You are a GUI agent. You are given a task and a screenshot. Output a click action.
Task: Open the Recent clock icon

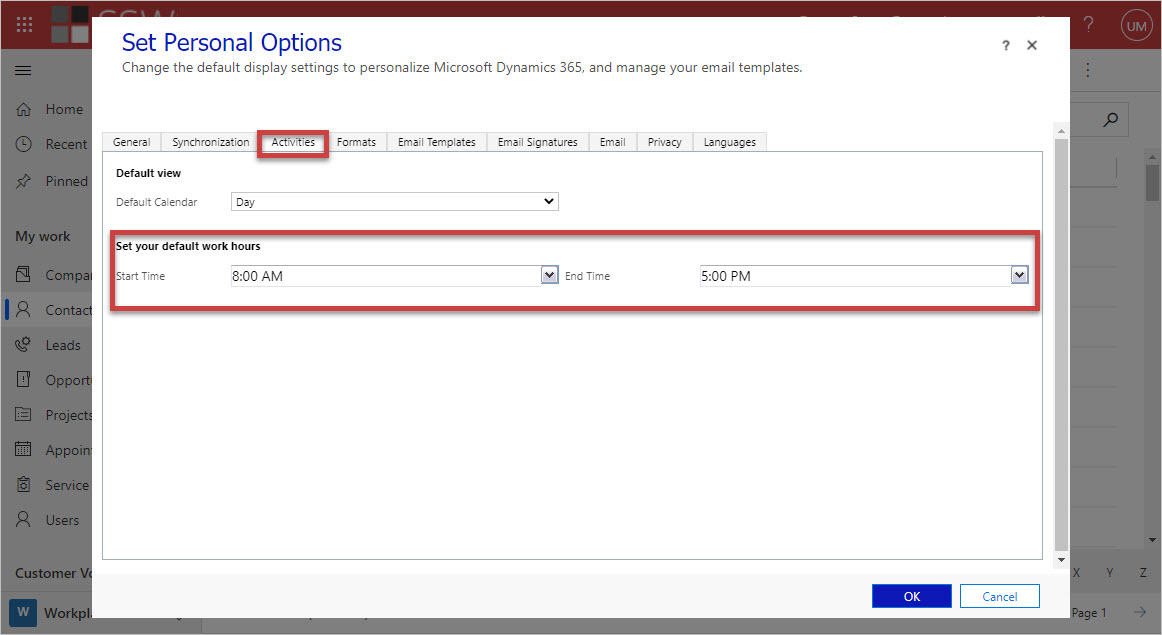tap(24, 144)
